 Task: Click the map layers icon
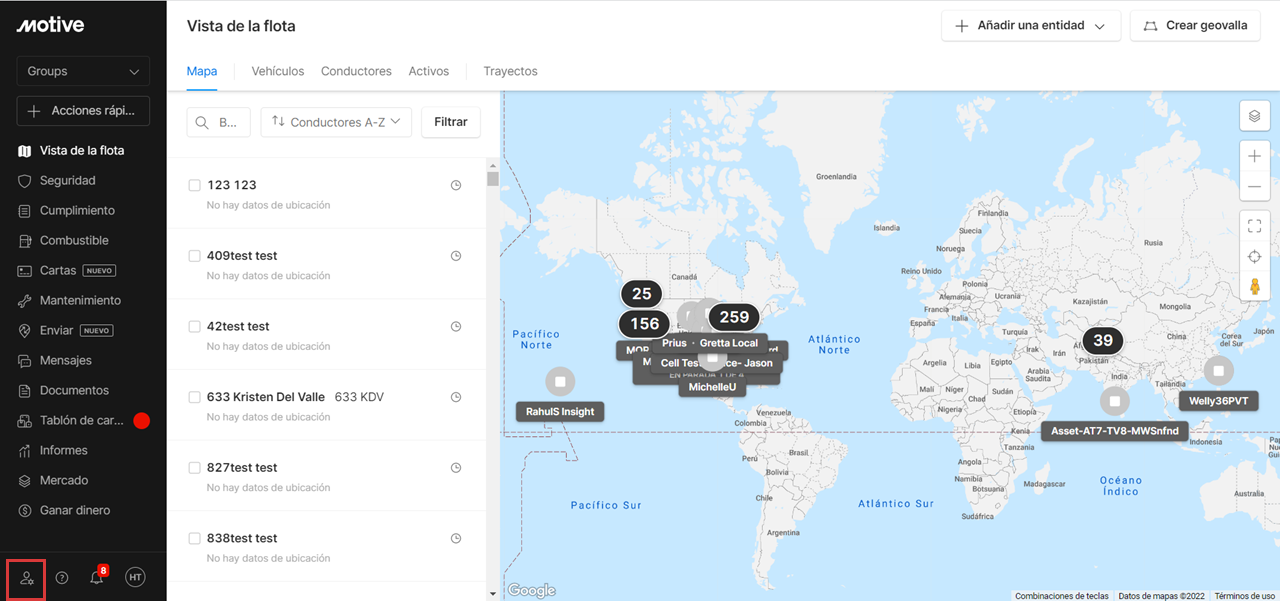1255,116
